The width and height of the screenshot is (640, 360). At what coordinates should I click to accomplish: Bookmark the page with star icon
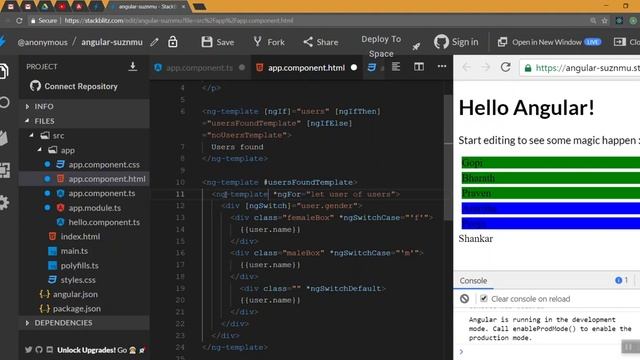tap(604, 20)
